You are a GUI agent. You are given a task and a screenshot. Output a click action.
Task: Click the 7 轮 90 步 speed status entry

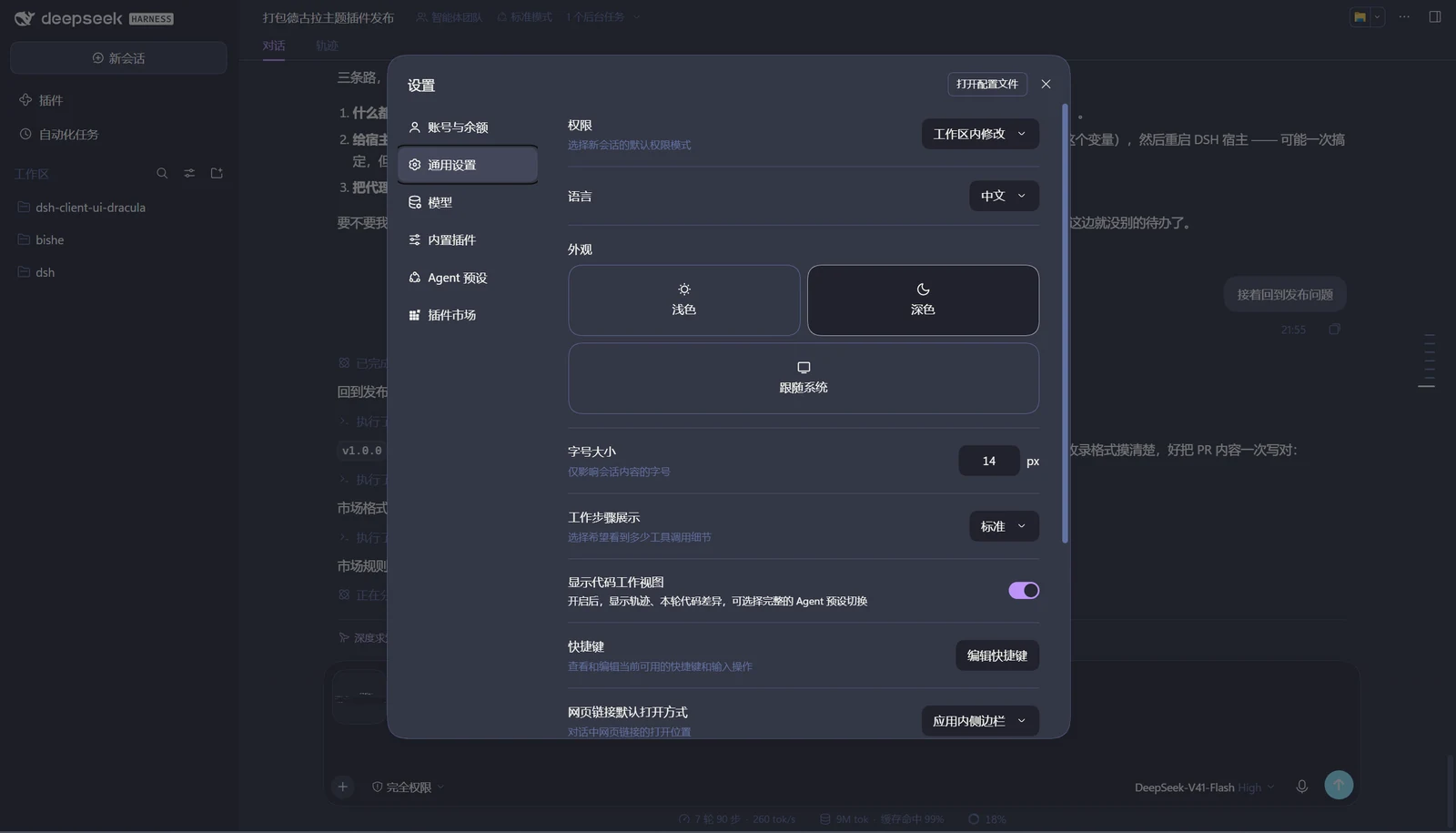tap(737, 819)
